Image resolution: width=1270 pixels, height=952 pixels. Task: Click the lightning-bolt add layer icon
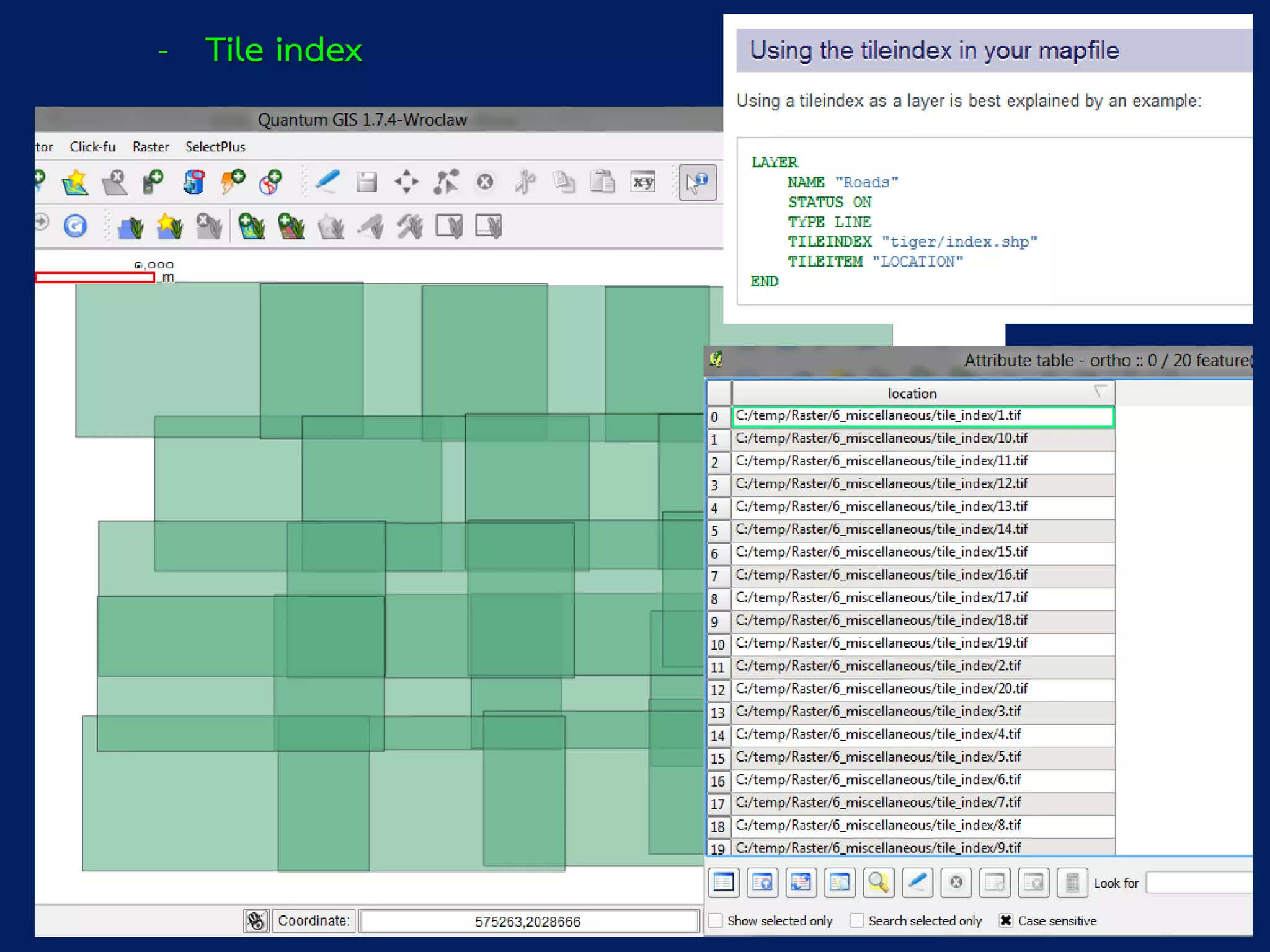coord(233,182)
